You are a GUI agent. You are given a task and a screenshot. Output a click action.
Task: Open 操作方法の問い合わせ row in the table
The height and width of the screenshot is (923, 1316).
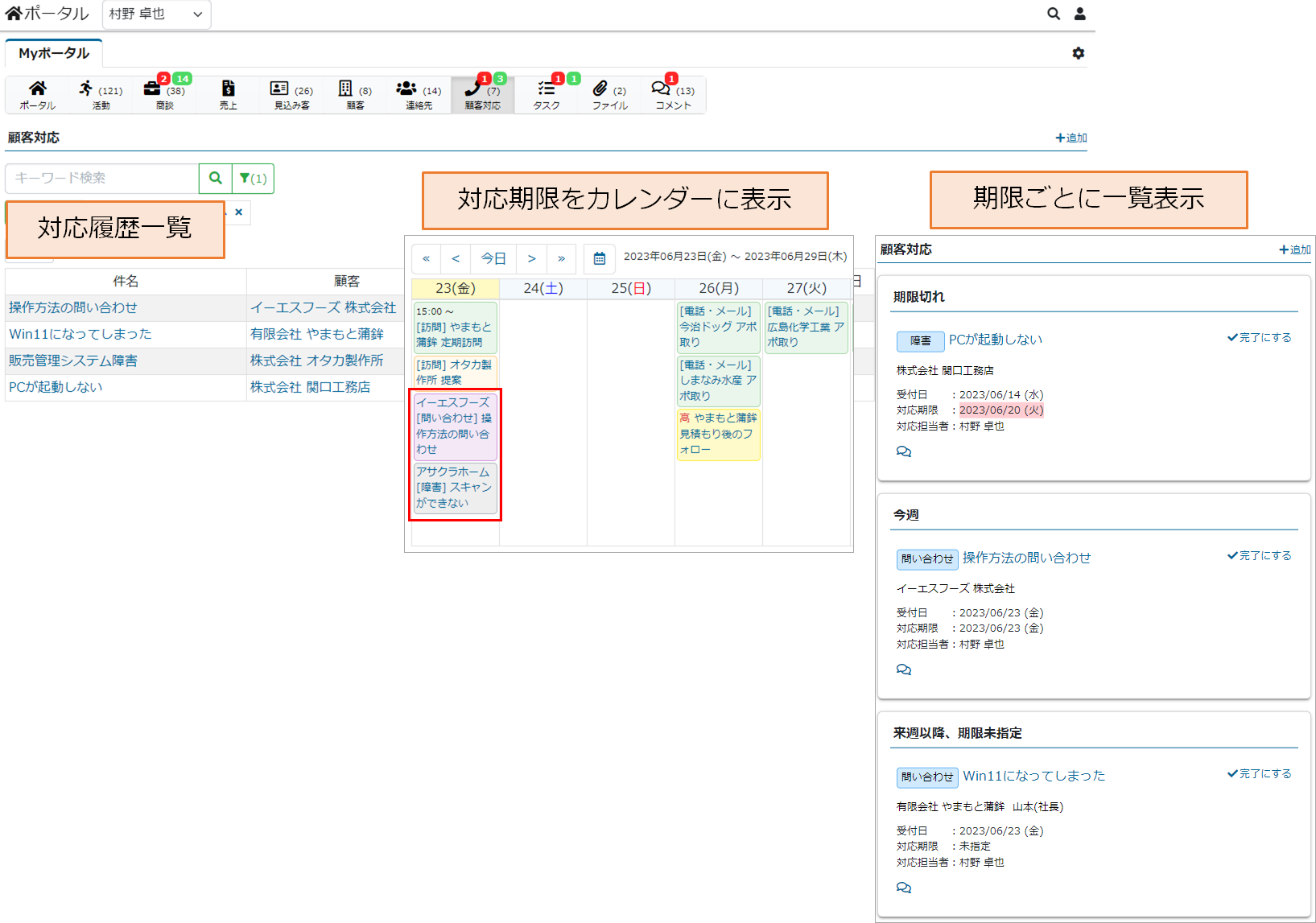73,307
